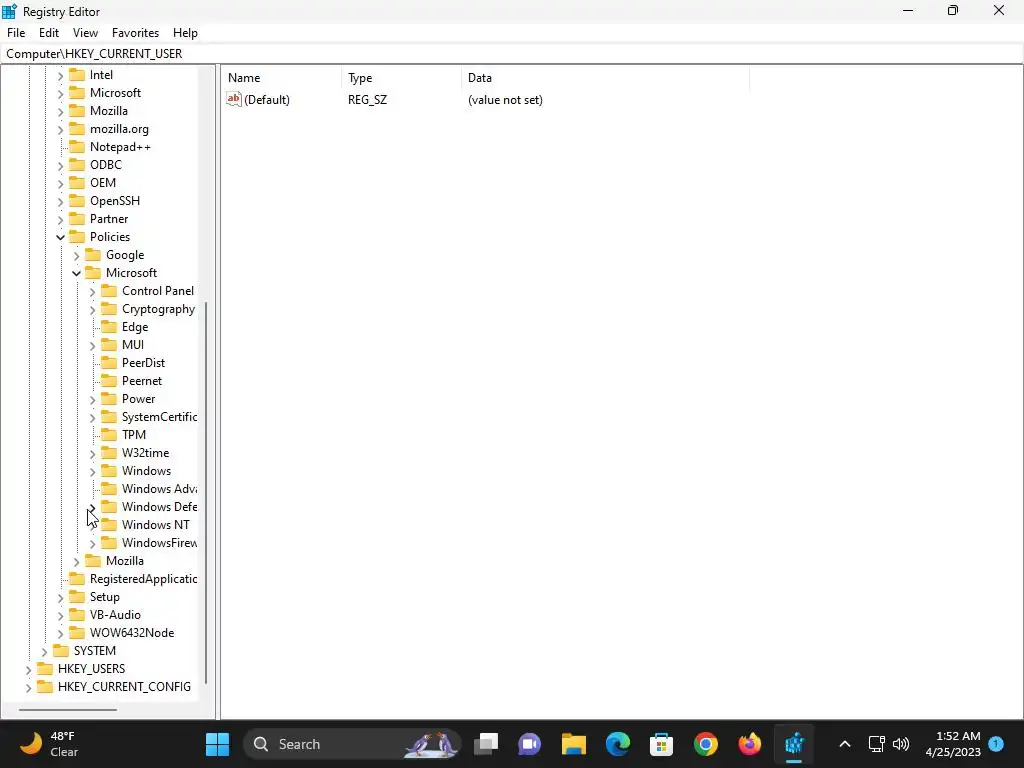The width and height of the screenshot is (1024, 768).
Task: Open the Edit menu
Action: pos(49,33)
